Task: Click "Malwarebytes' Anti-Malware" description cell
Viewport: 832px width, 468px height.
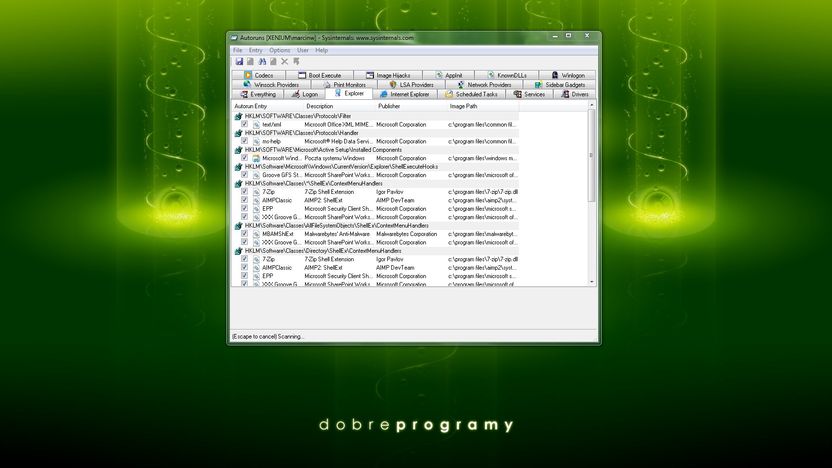Action: coord(337,234)
